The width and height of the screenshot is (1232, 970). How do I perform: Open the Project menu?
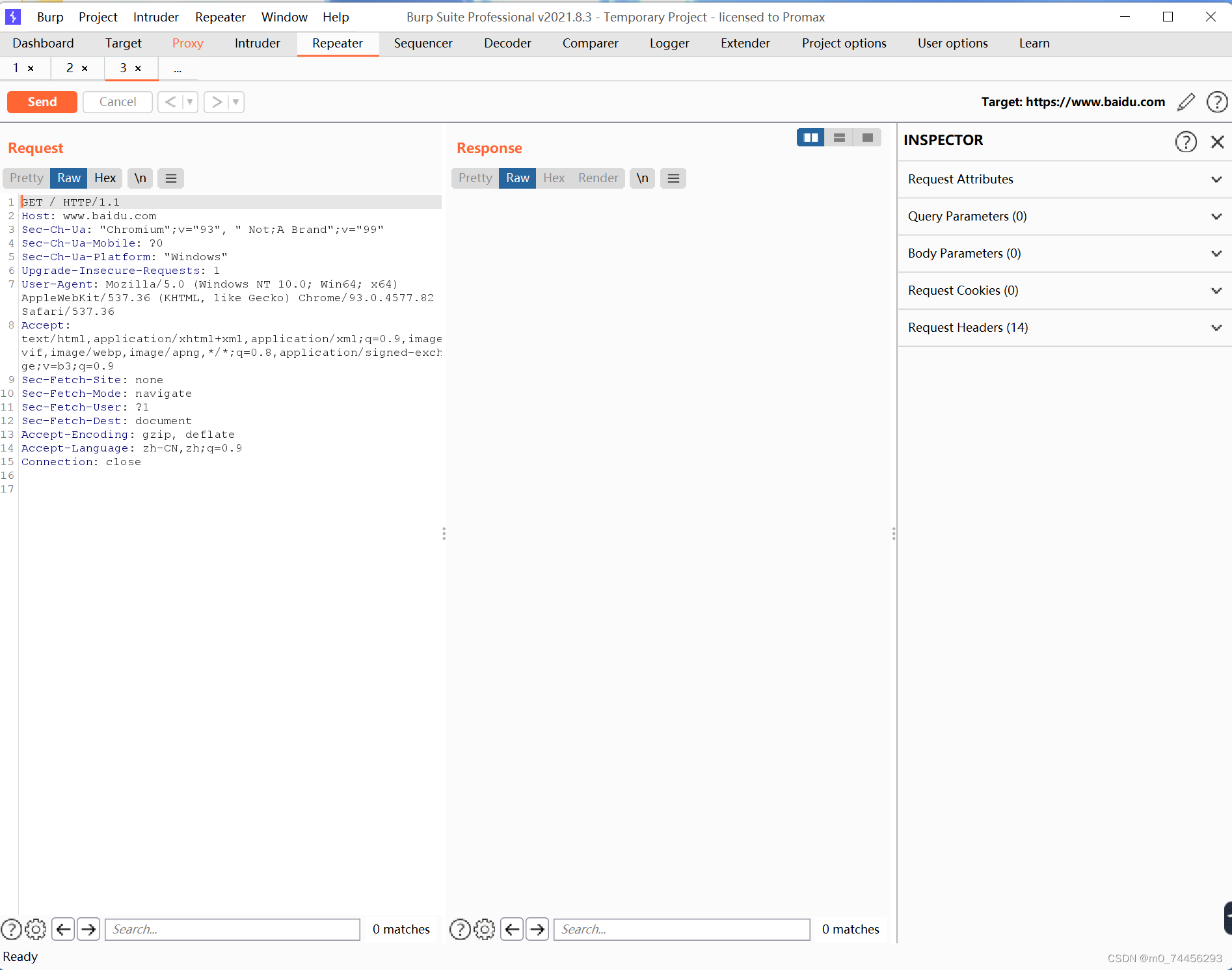pyautogui.click(x=98, y=17)
